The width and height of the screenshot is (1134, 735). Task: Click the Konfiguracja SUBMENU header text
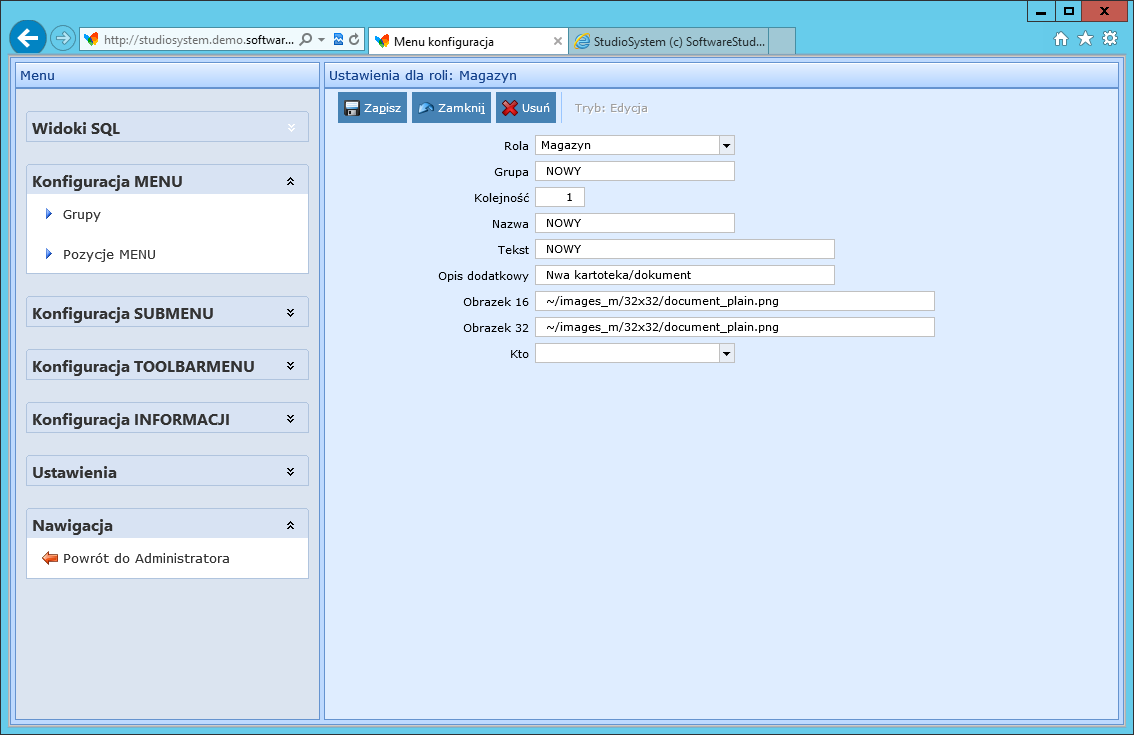[x=123, y=313]
